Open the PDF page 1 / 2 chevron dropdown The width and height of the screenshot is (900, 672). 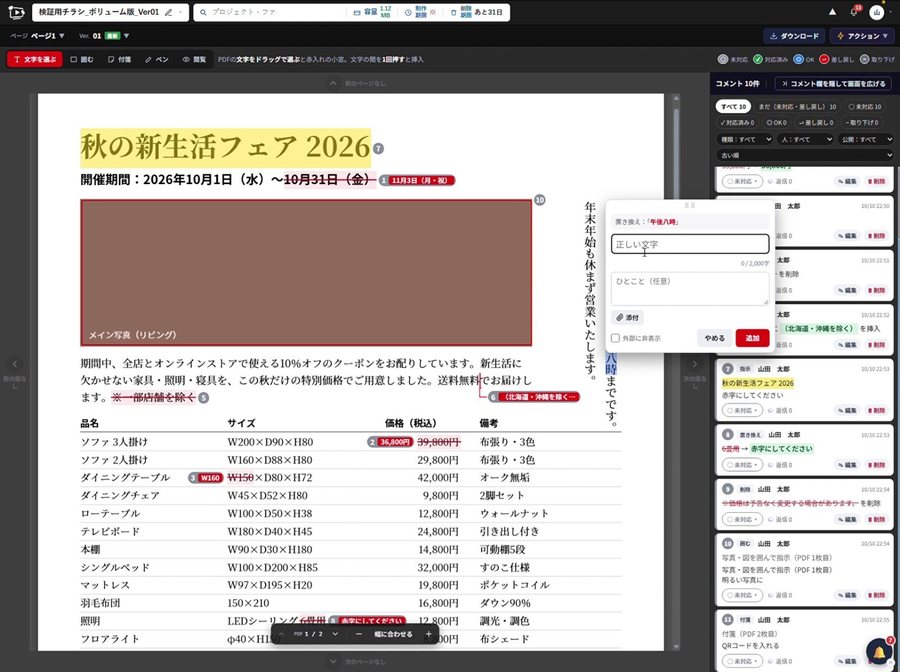[335, 634]
